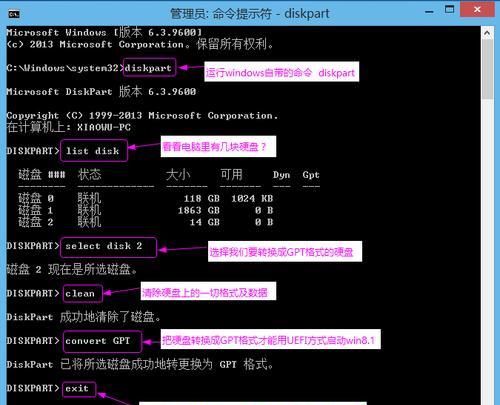Click the annotation about selecting GPT disk

click(285, 252)
